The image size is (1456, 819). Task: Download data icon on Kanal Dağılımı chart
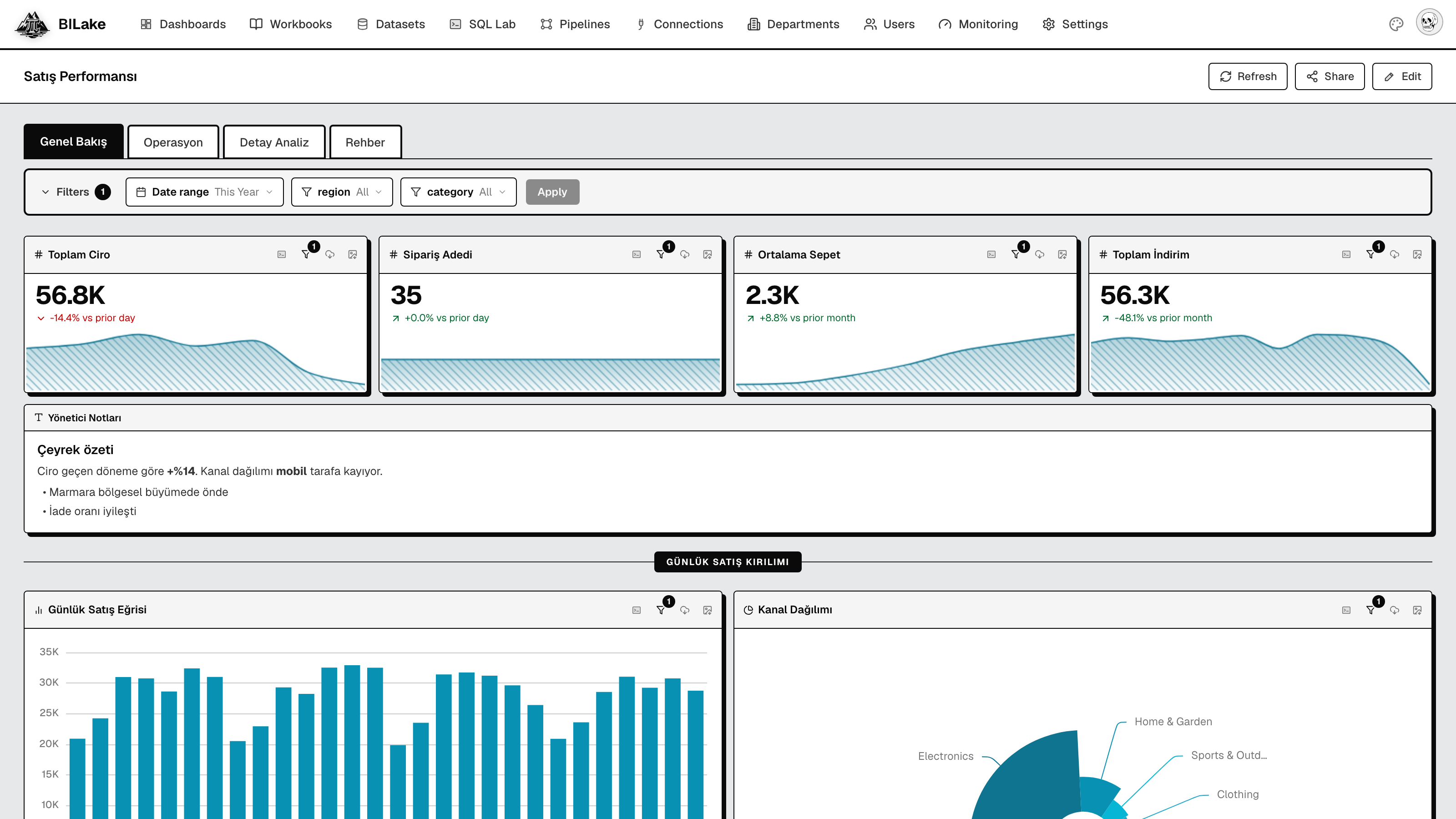click(x=1395, y=610)
